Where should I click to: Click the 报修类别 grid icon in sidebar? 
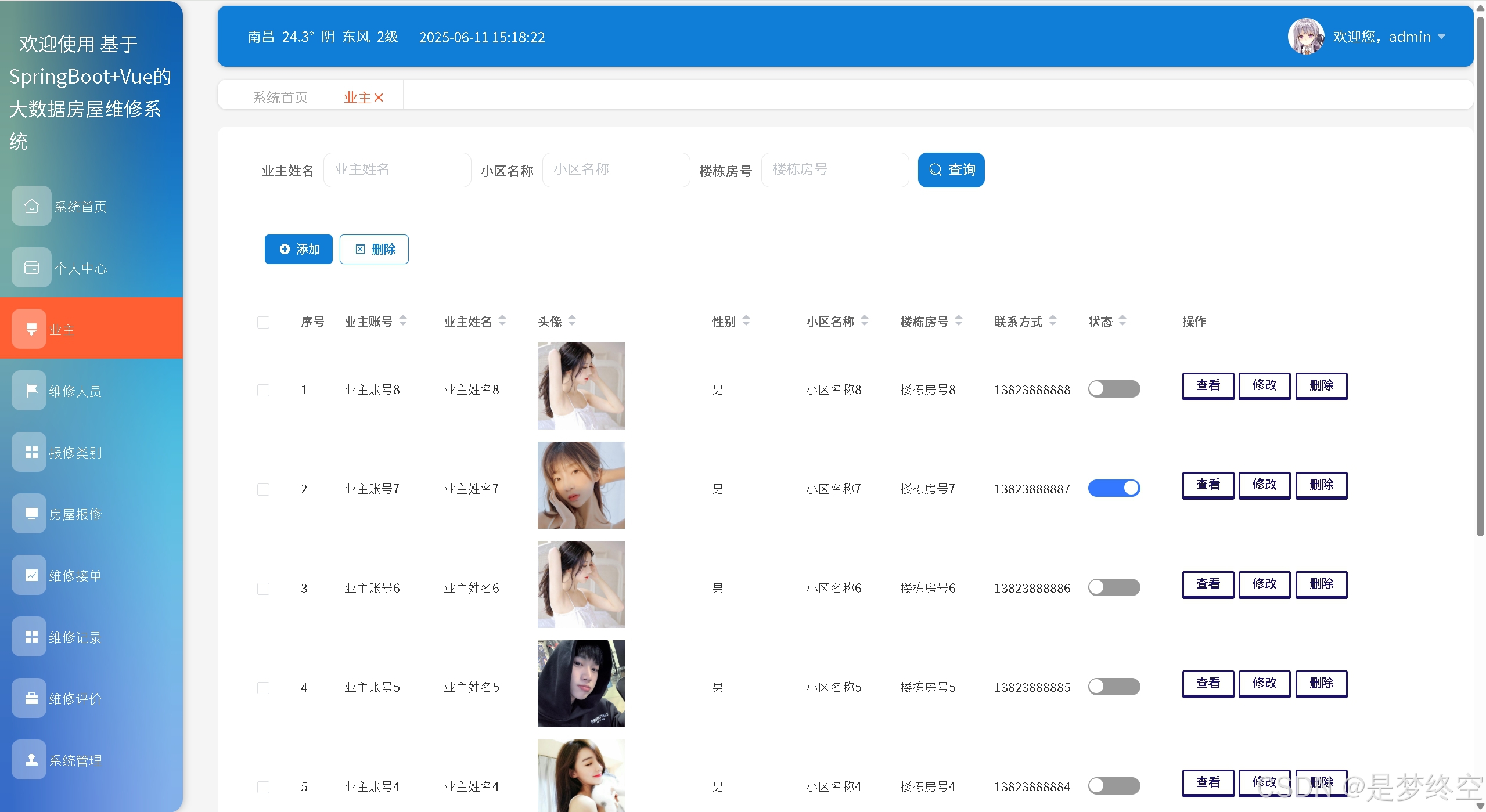[x=31, y=452]
